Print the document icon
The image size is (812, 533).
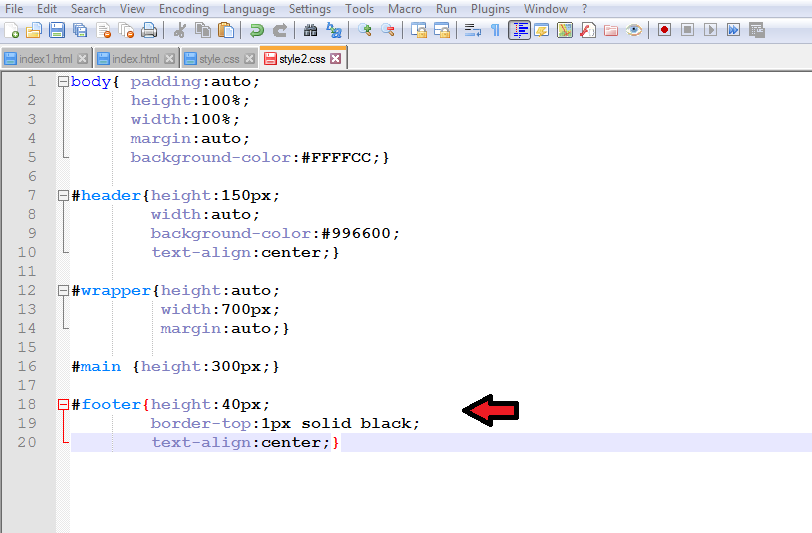(x=149, y=31)
